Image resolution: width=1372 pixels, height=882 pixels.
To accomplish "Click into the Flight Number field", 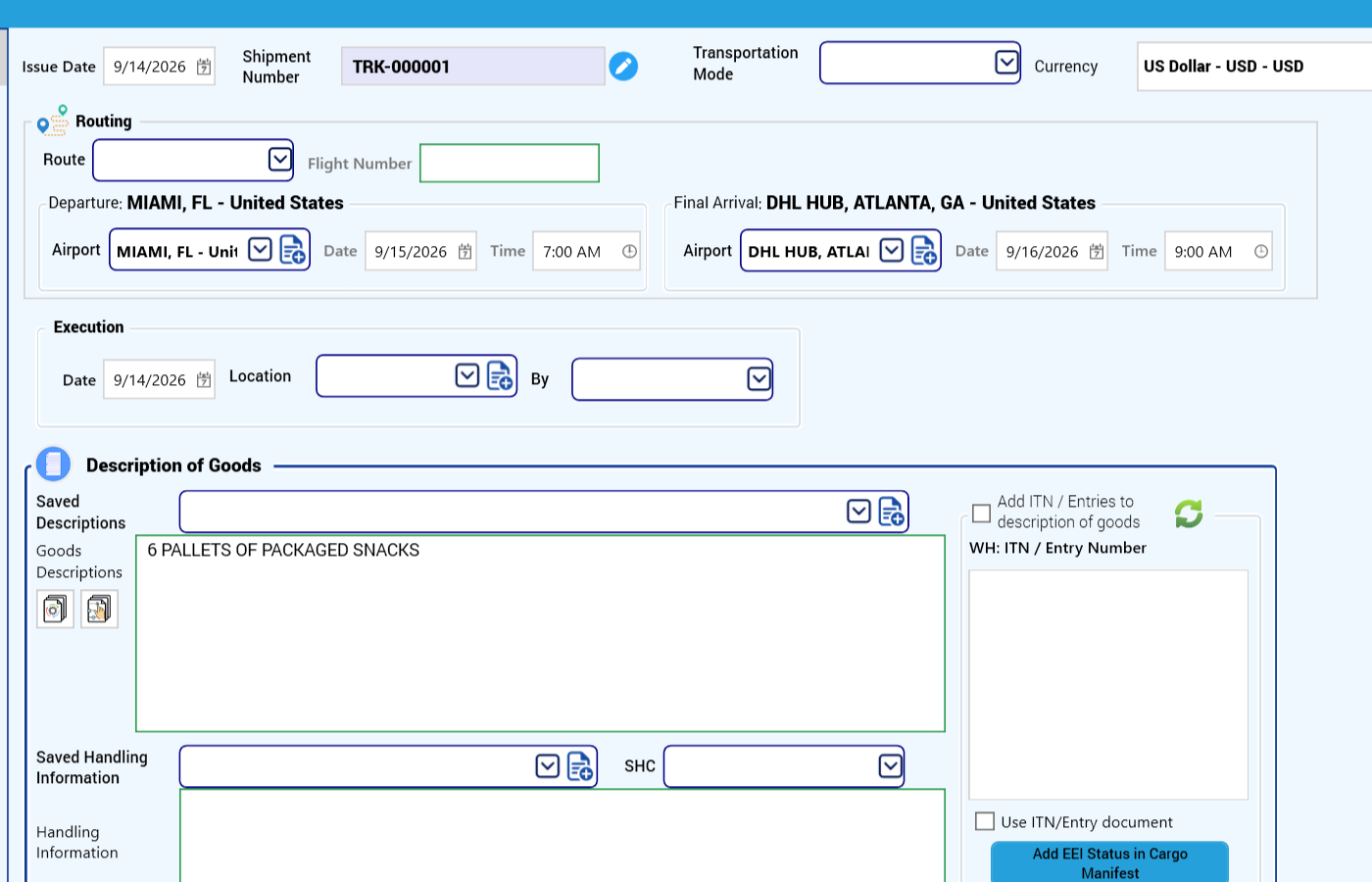I will pos(510,163).
